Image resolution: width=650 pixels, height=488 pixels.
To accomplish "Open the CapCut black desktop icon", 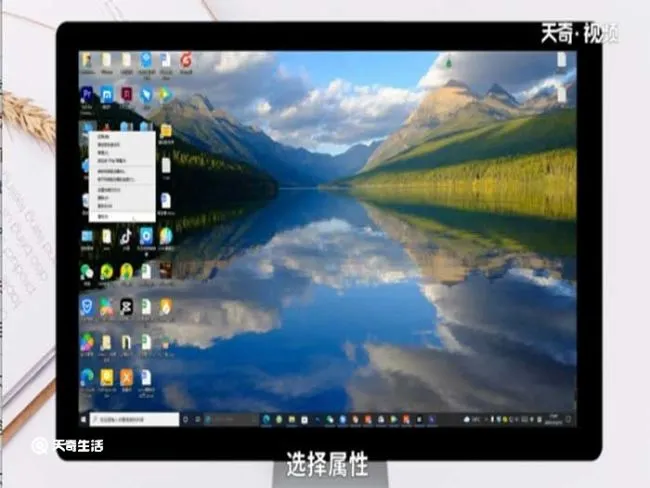I will (126, 308).
